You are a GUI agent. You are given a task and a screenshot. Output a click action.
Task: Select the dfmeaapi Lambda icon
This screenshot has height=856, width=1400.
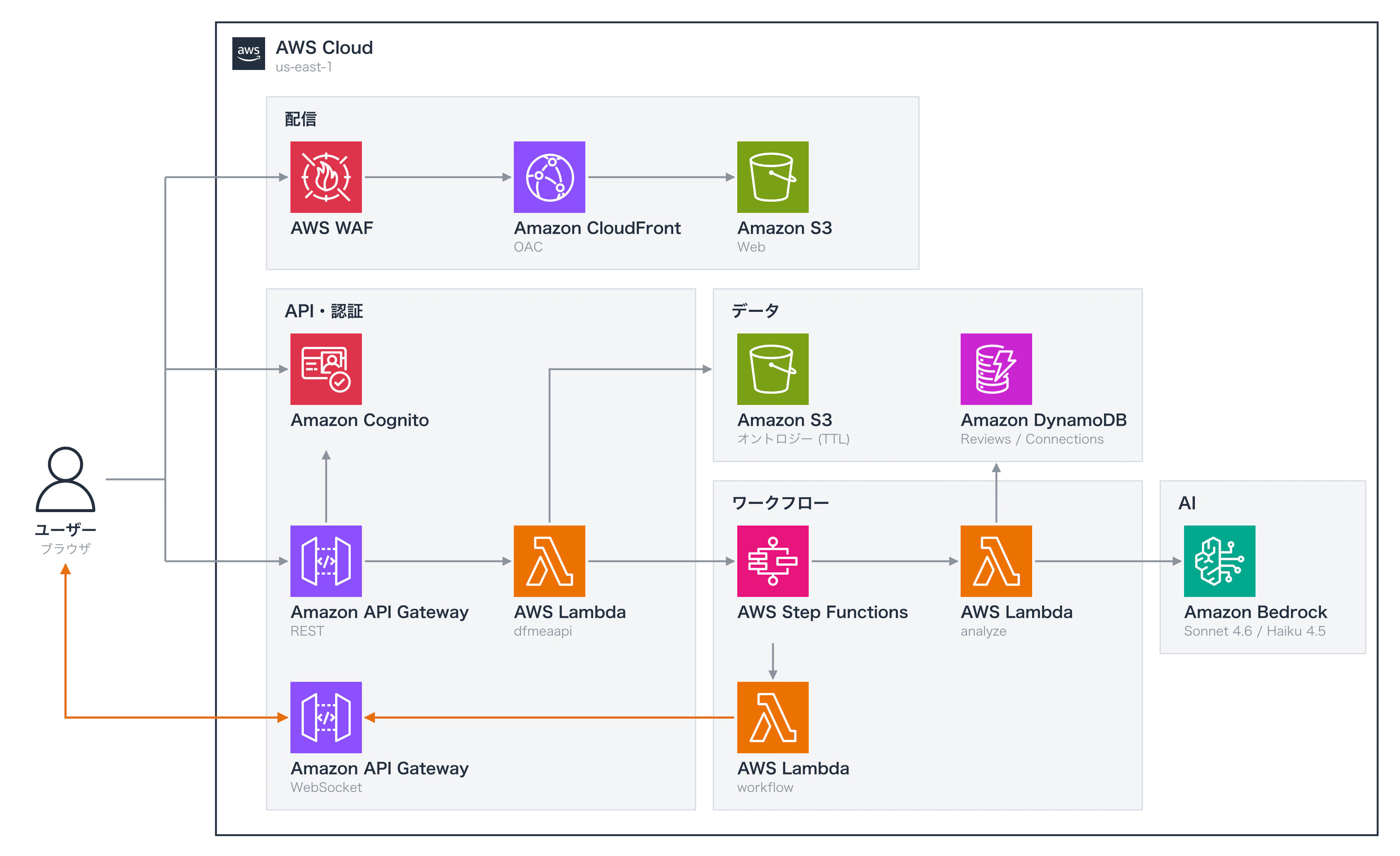click(549, 561)
